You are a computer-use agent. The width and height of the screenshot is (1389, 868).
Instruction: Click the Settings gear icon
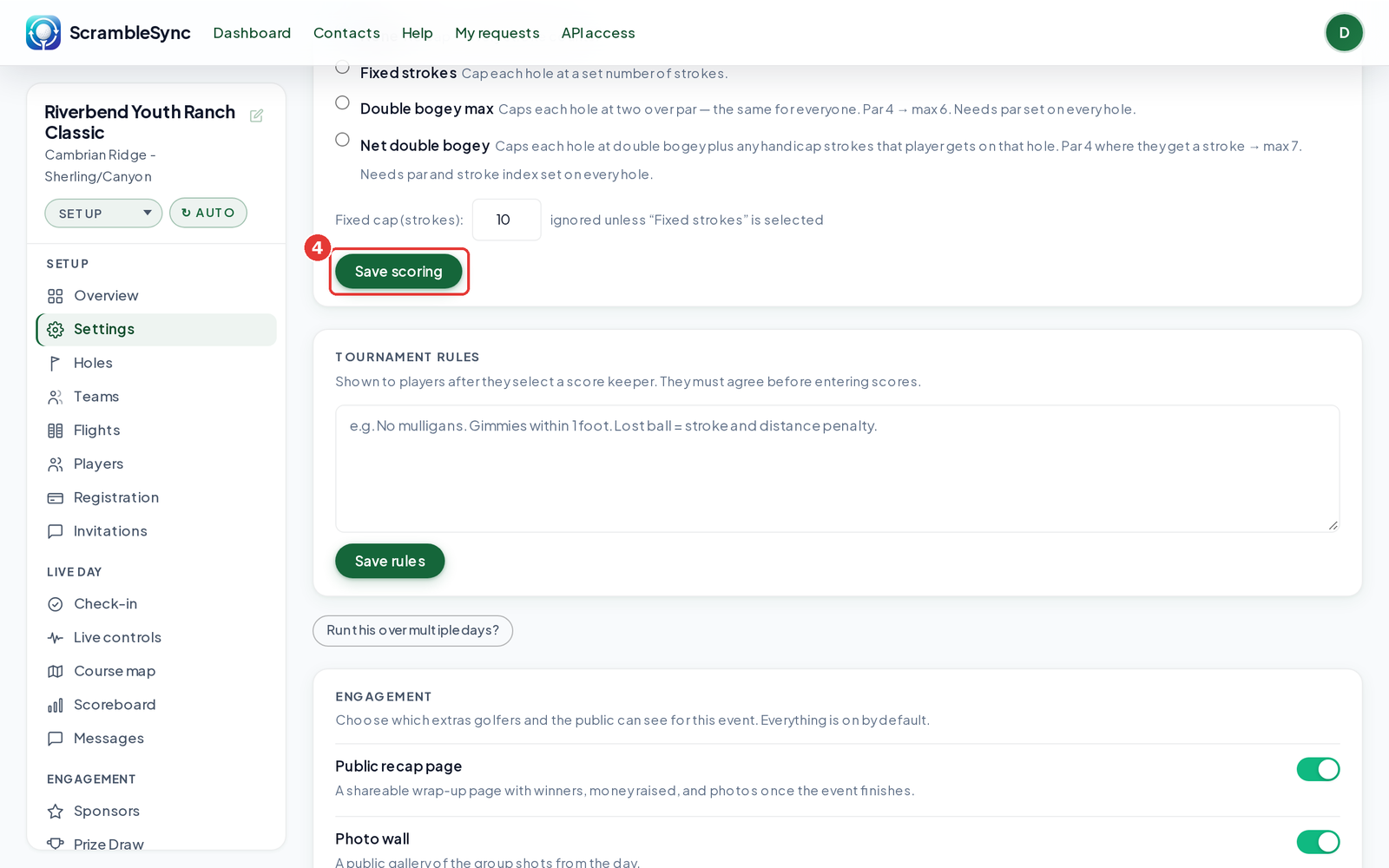56,330
